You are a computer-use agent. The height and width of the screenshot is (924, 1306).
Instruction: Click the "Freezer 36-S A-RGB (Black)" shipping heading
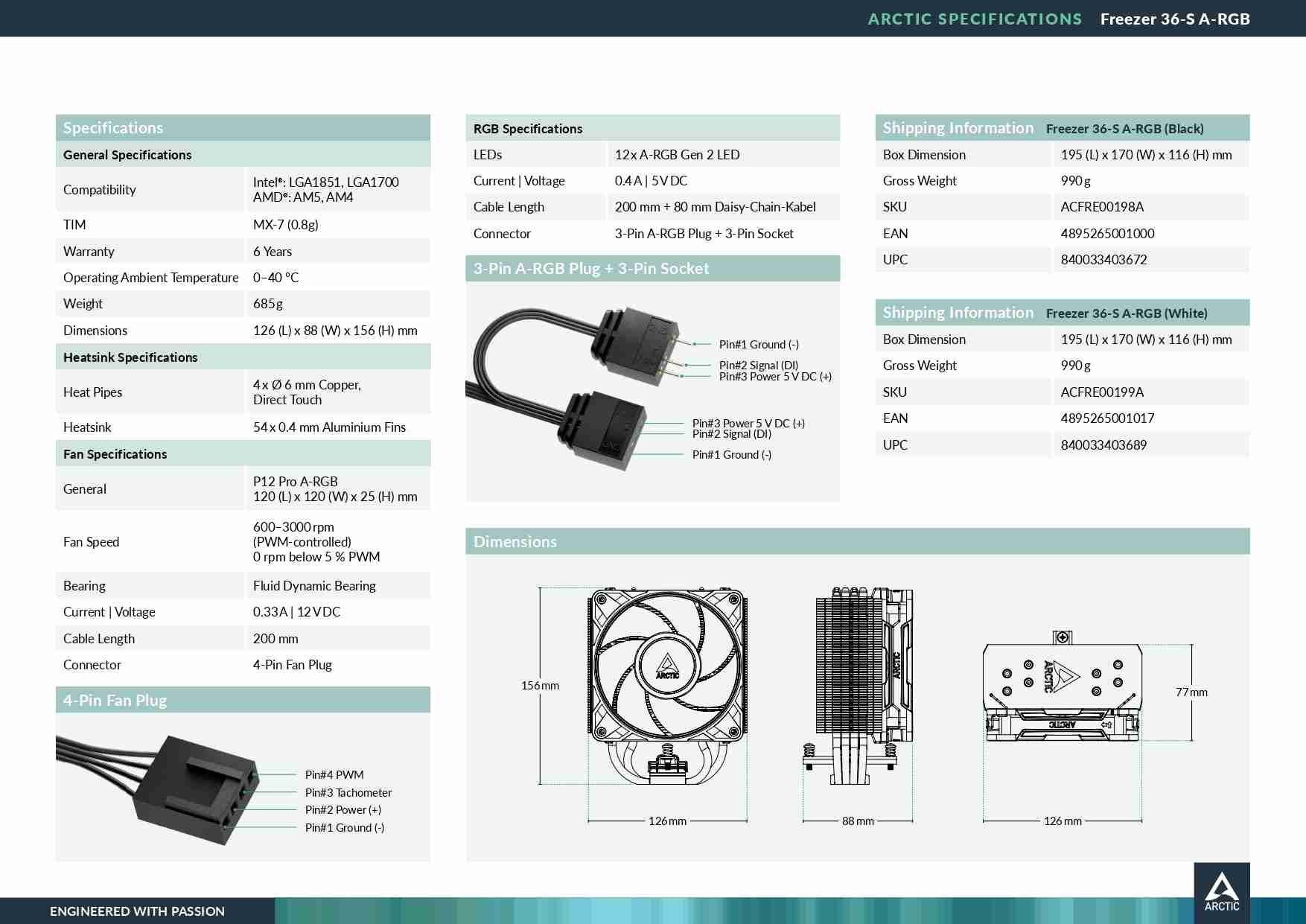[x=1125, y=129]
